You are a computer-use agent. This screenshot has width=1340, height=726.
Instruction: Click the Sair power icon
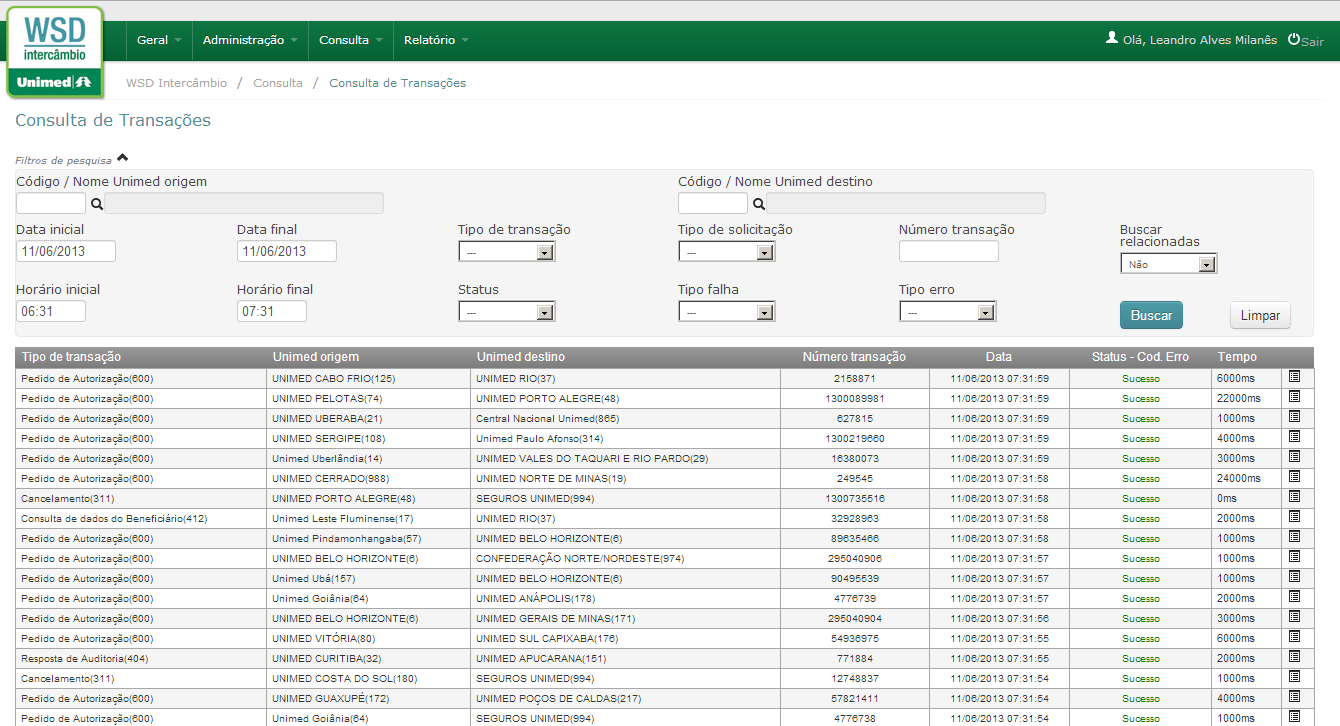pyautogui.click(x=1294, y=39)
